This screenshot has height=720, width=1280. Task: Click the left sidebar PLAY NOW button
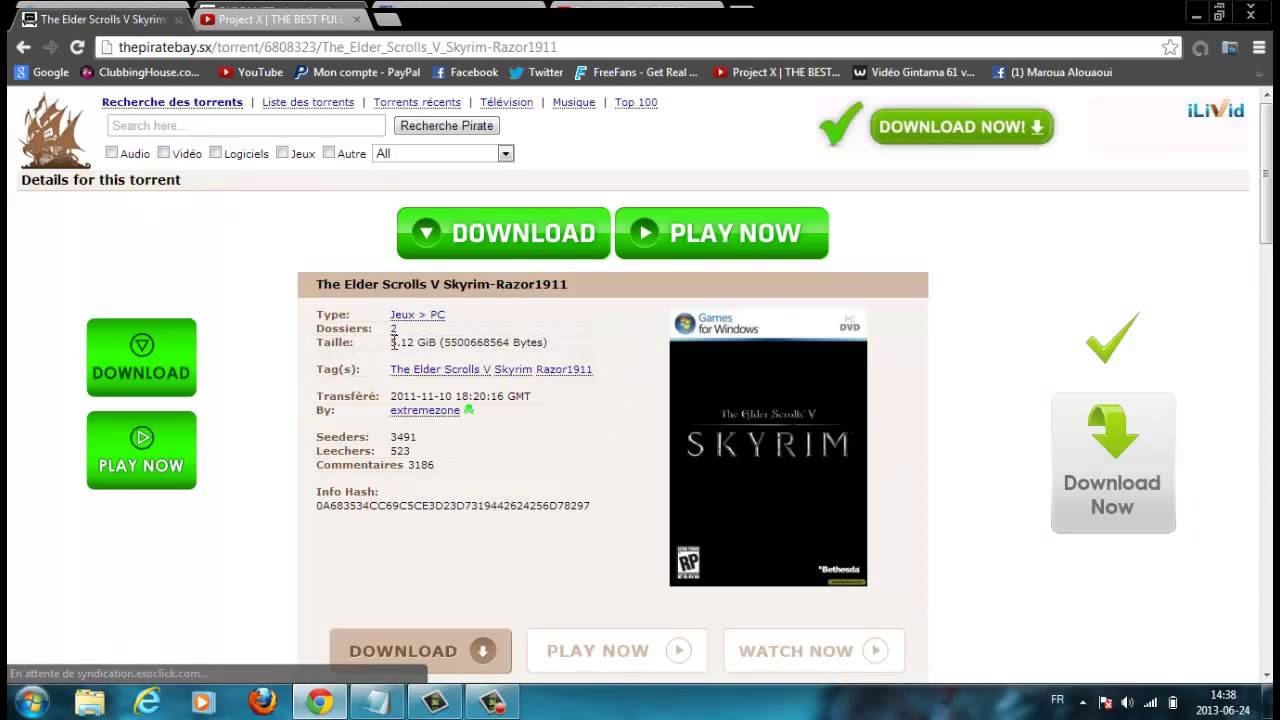point(141,450)
